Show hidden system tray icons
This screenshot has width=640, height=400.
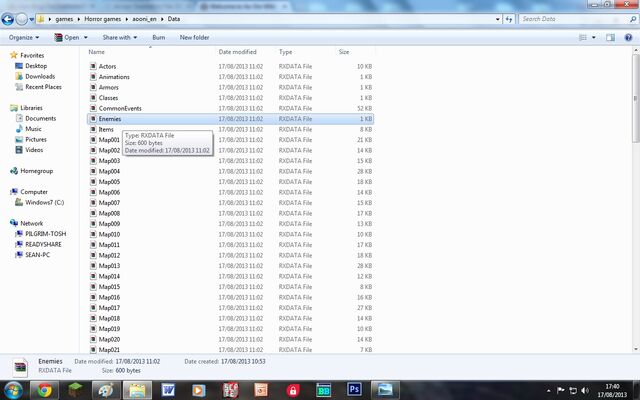pyautogui.click(x=549, y=391)
